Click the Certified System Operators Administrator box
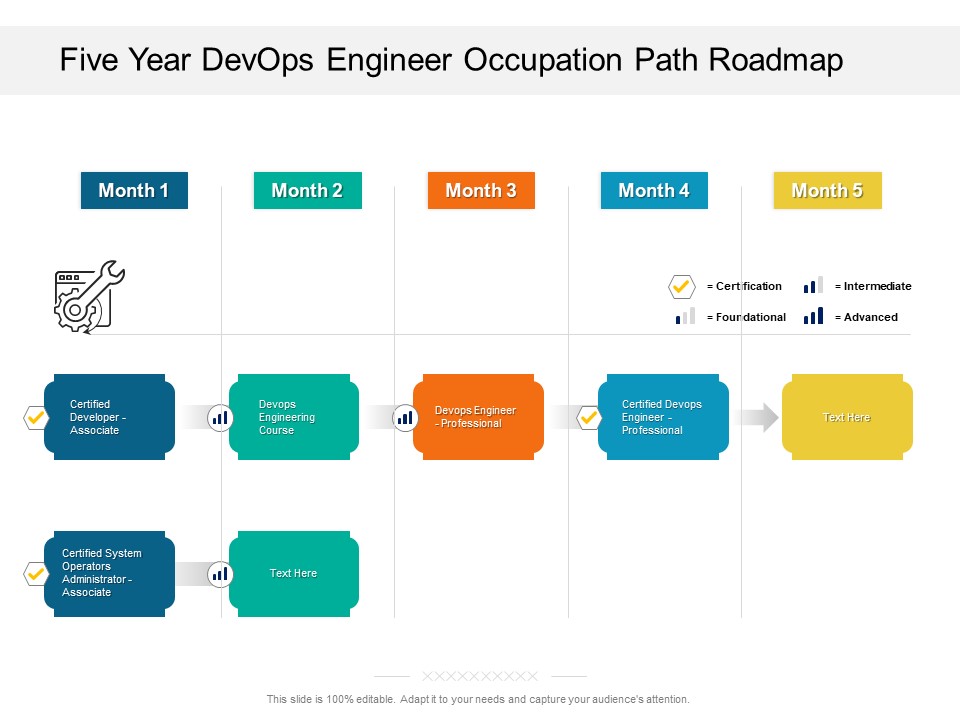This screenshot has height=720, width=960. 110,574
